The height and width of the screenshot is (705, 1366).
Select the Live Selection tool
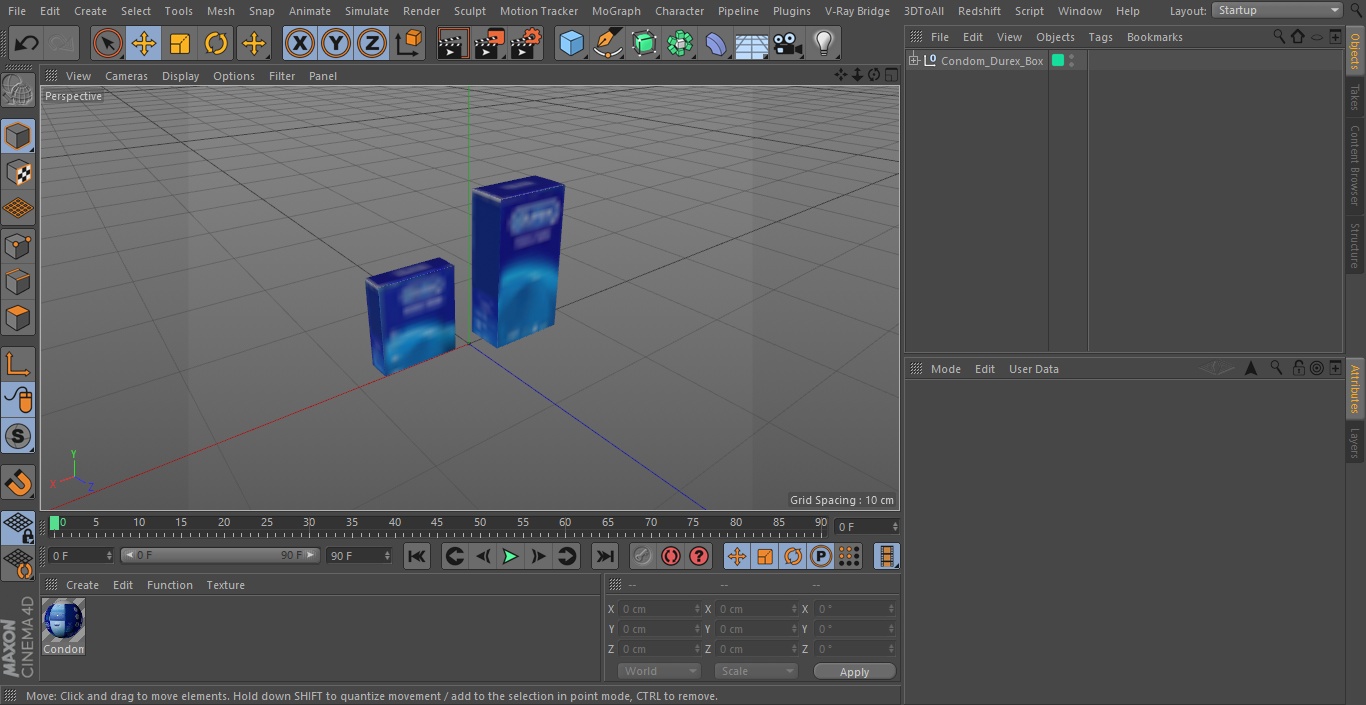click(x=107, y=43)
